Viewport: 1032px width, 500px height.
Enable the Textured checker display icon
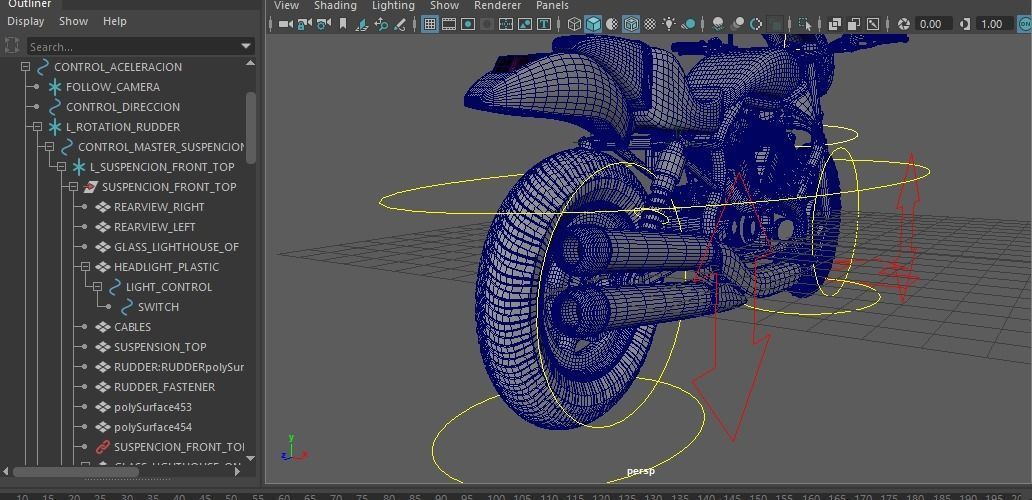[x=650, y=24]
